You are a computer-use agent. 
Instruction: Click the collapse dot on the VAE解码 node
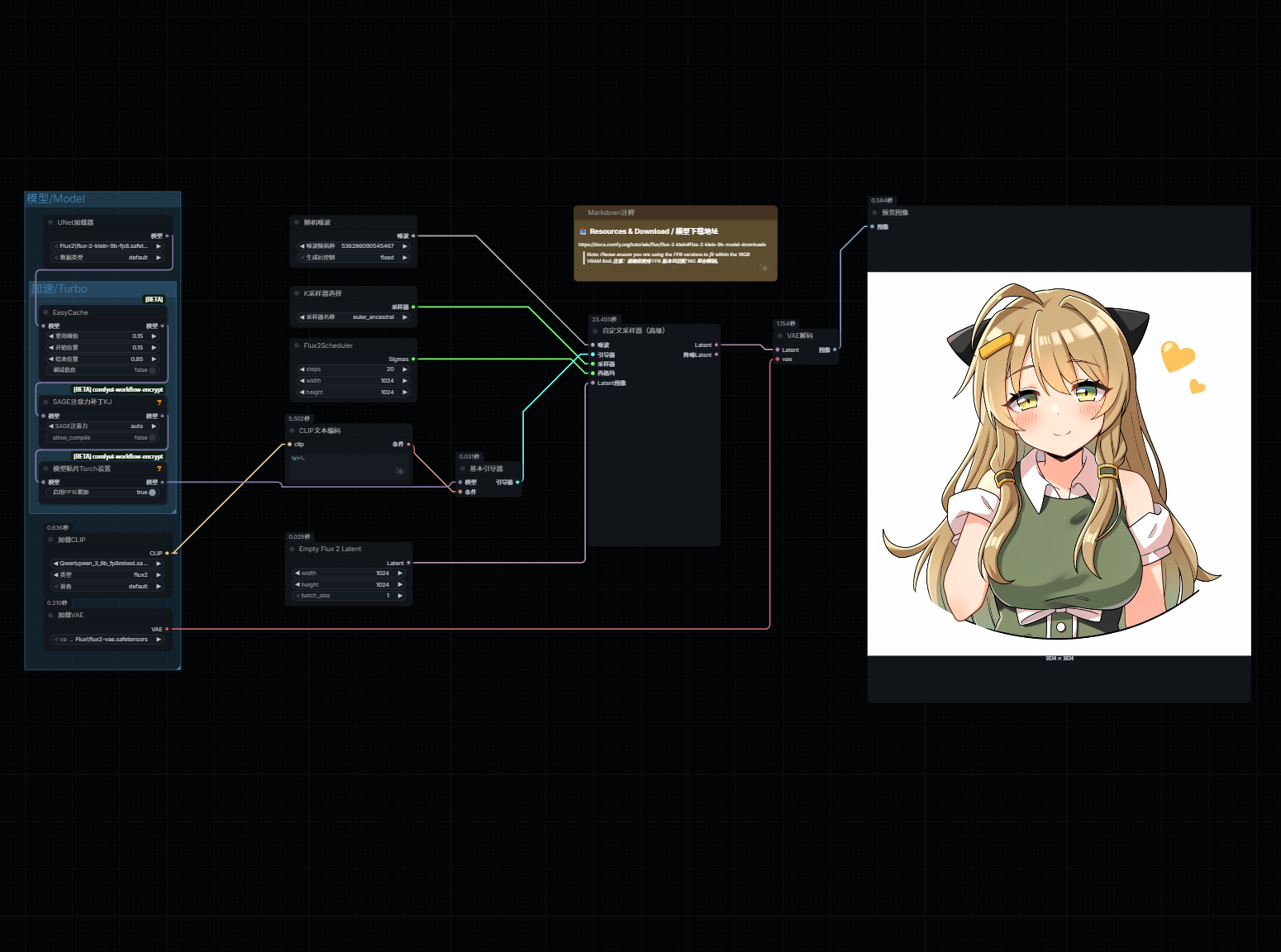pos(780,336)
